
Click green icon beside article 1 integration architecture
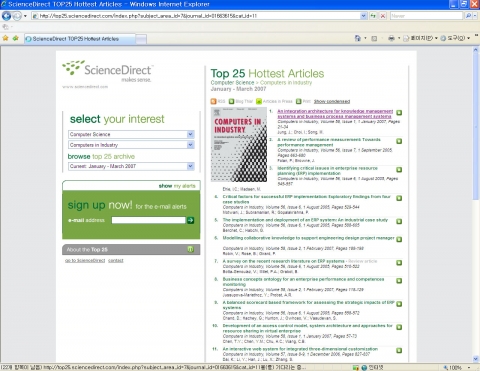coord(399,113)
